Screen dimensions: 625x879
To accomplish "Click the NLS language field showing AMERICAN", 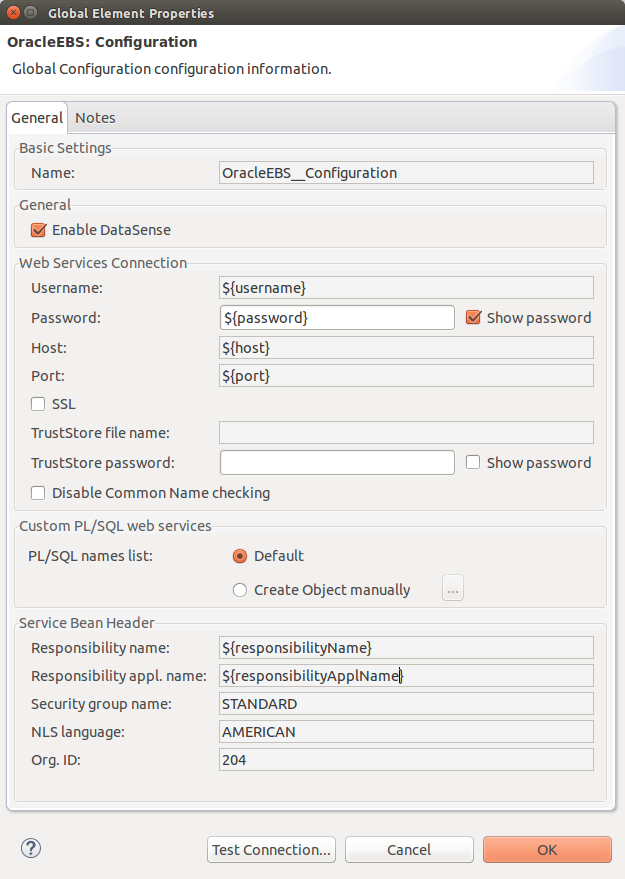I will click(x=405, y=731).
